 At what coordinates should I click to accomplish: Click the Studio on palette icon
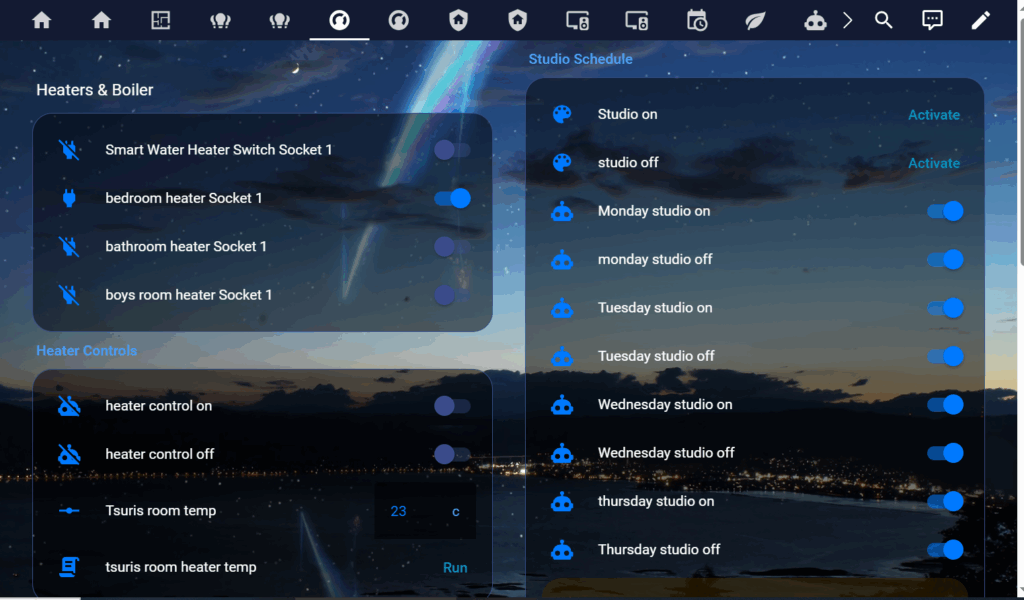(562, 114)
